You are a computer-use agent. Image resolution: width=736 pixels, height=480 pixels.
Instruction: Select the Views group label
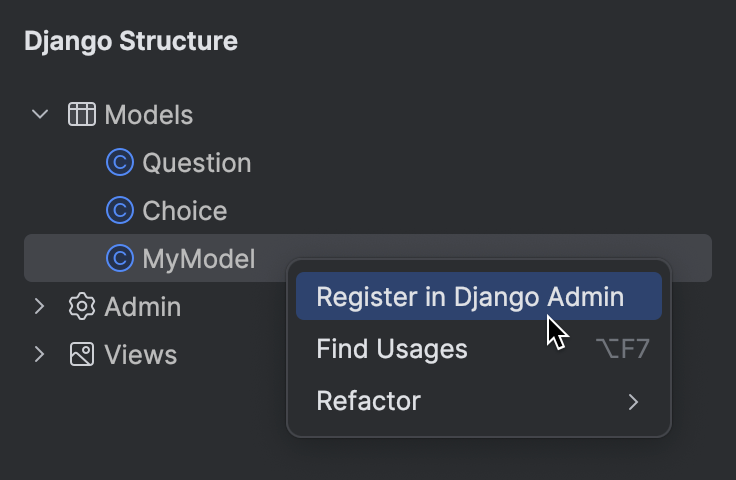[x=140, y=354]
